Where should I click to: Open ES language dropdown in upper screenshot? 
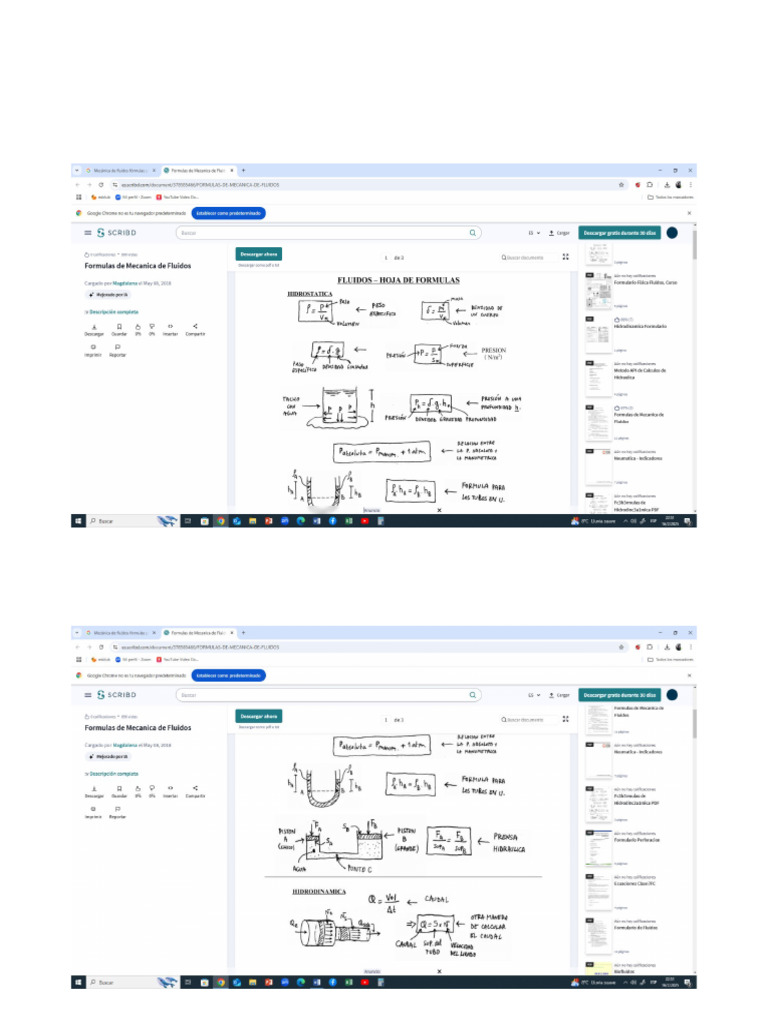[534, 232]
